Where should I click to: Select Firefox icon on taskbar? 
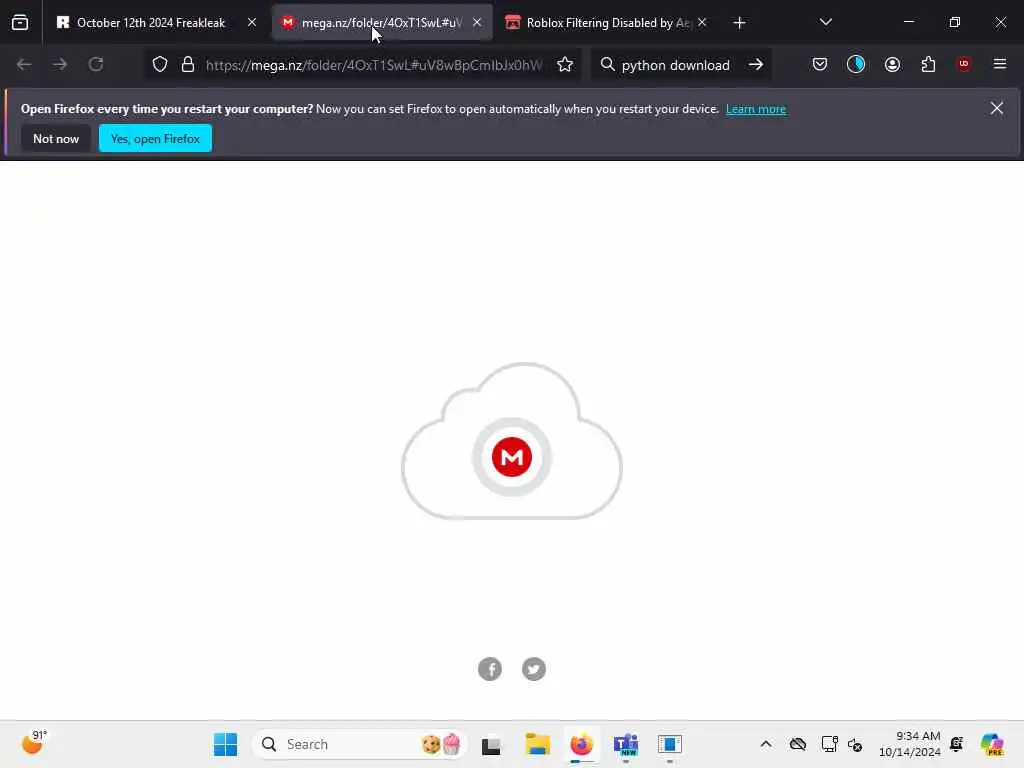(581, 744)
